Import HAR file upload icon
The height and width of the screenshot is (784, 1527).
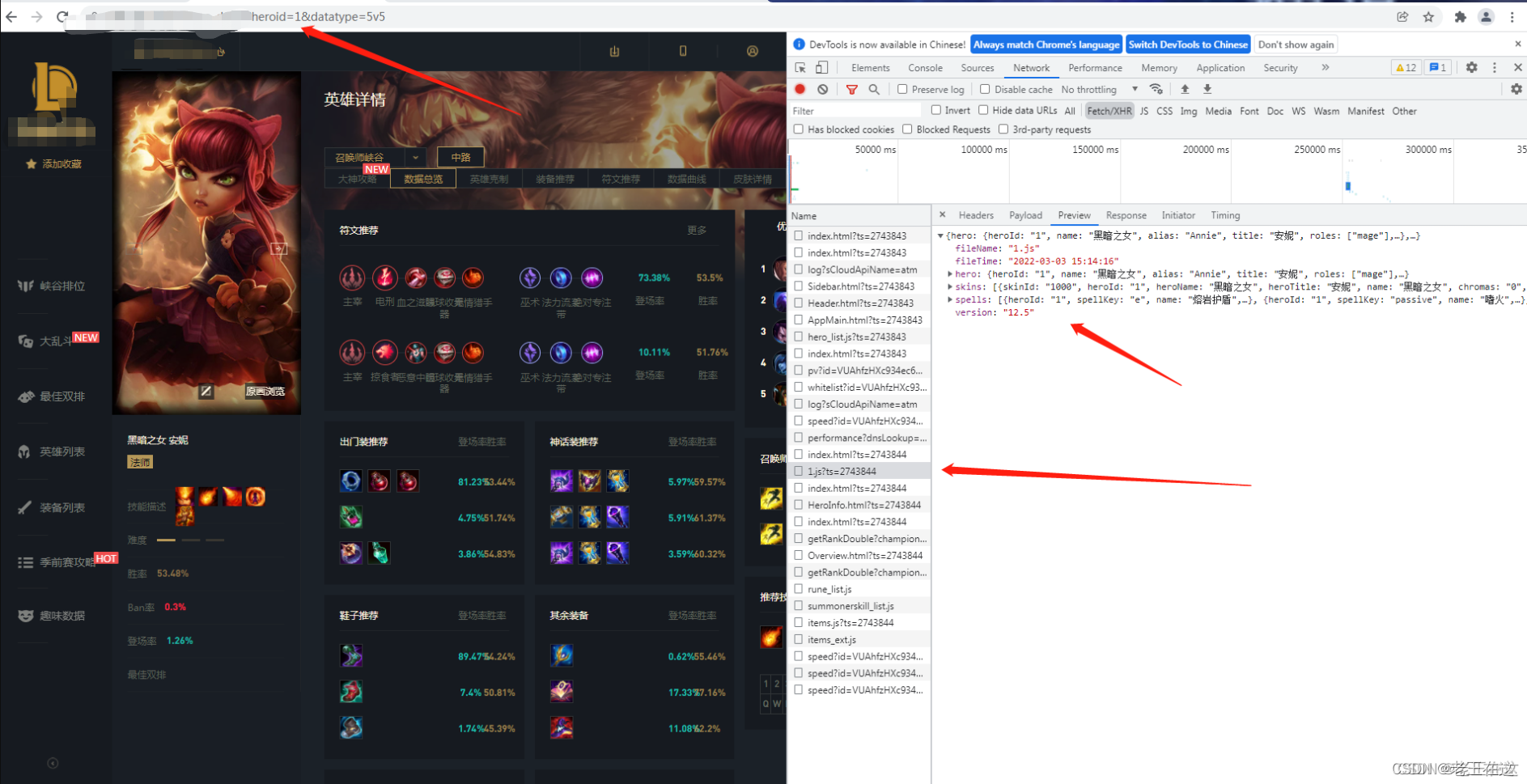1185,89
